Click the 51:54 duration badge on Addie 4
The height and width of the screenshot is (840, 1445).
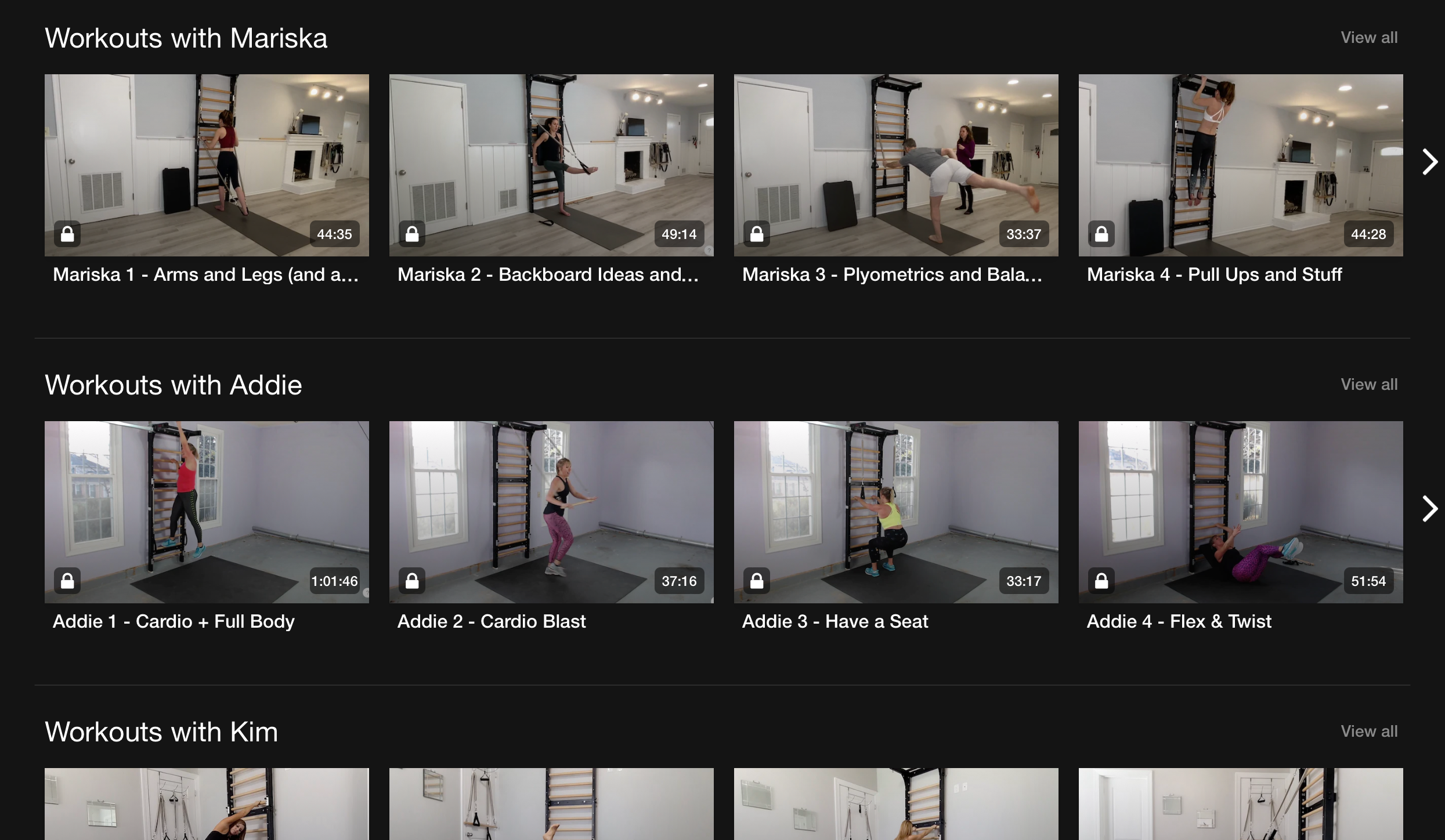point(1368,581)
